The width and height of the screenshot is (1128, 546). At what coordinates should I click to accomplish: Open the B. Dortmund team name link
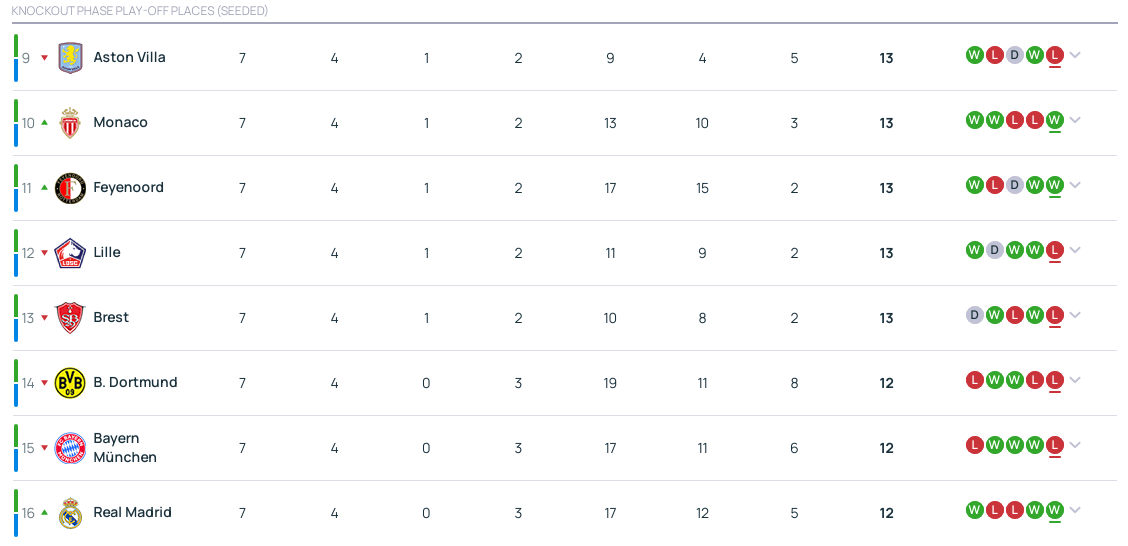(135, 382)
